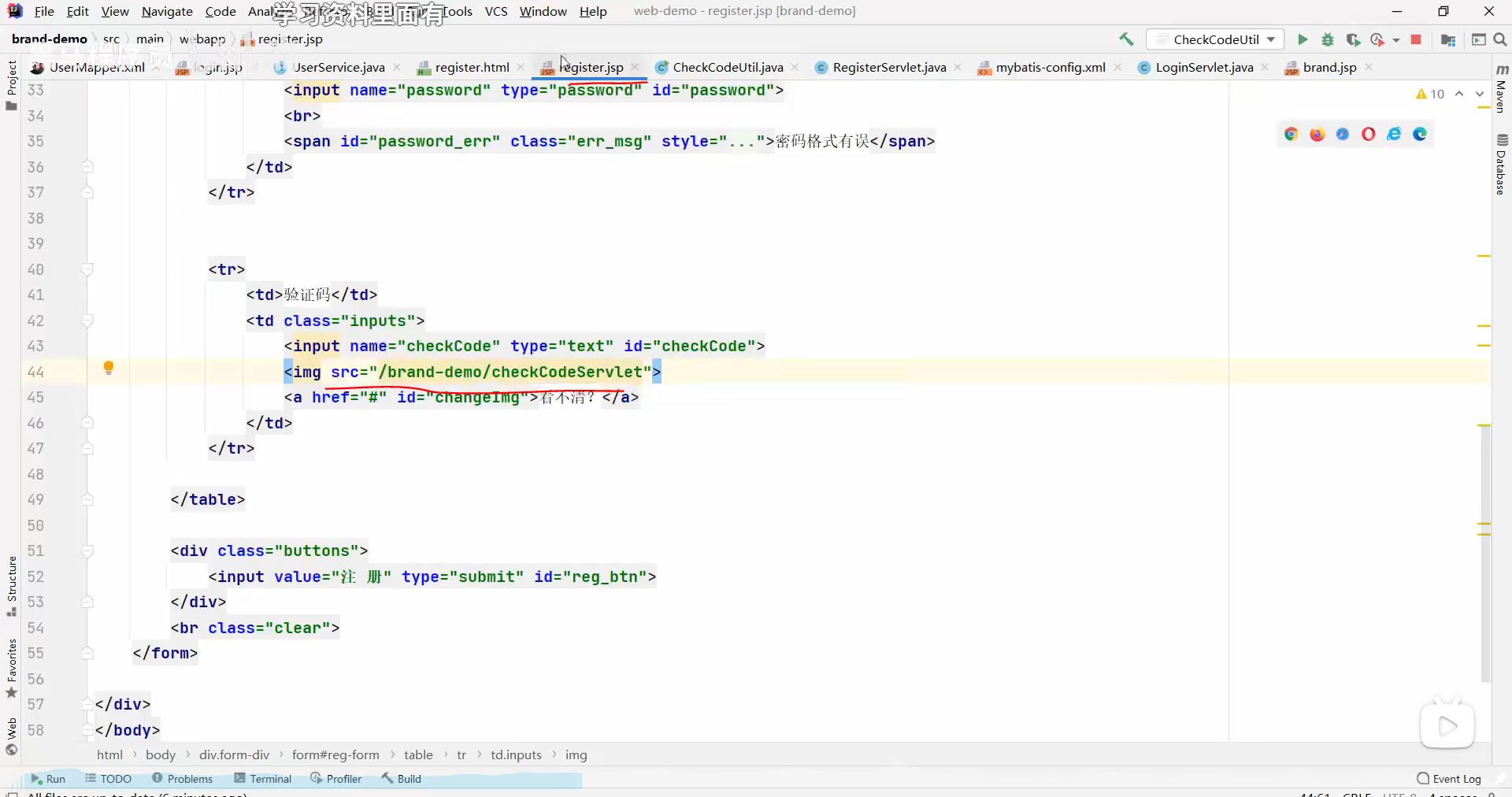This screenshot has height=797, width=1512.
Task: Open the Web tool window
Action: [x=11, y=736]
